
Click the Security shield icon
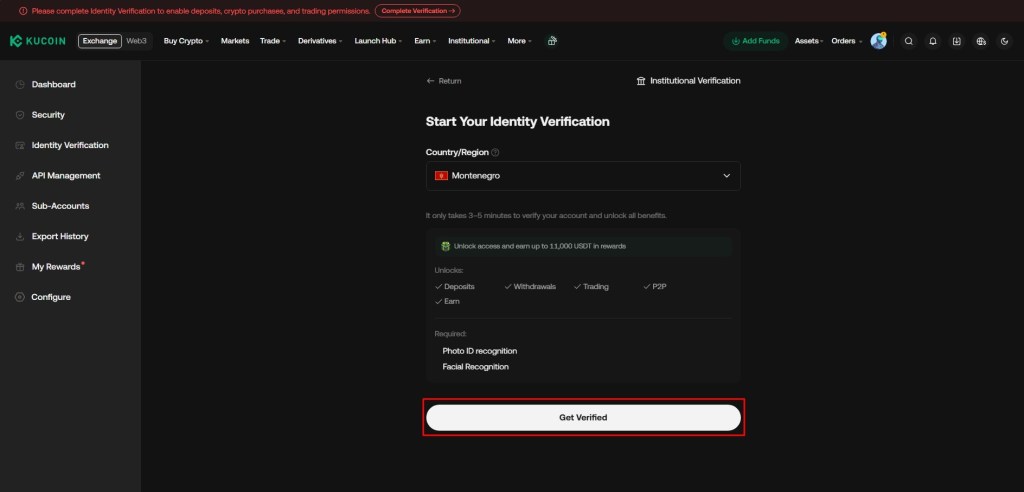click(x=20, y=115)
